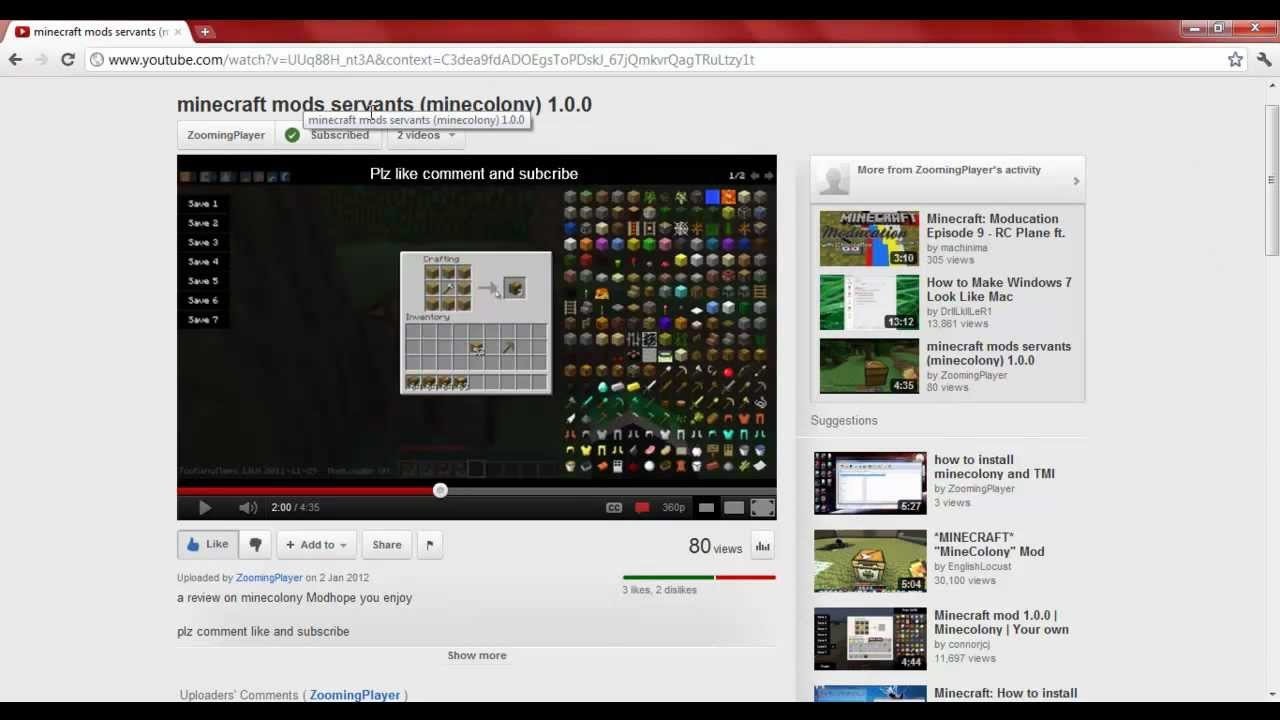Open Minecraft mod 1.0.0 Minecolony video

click(x=1001, y=622)
